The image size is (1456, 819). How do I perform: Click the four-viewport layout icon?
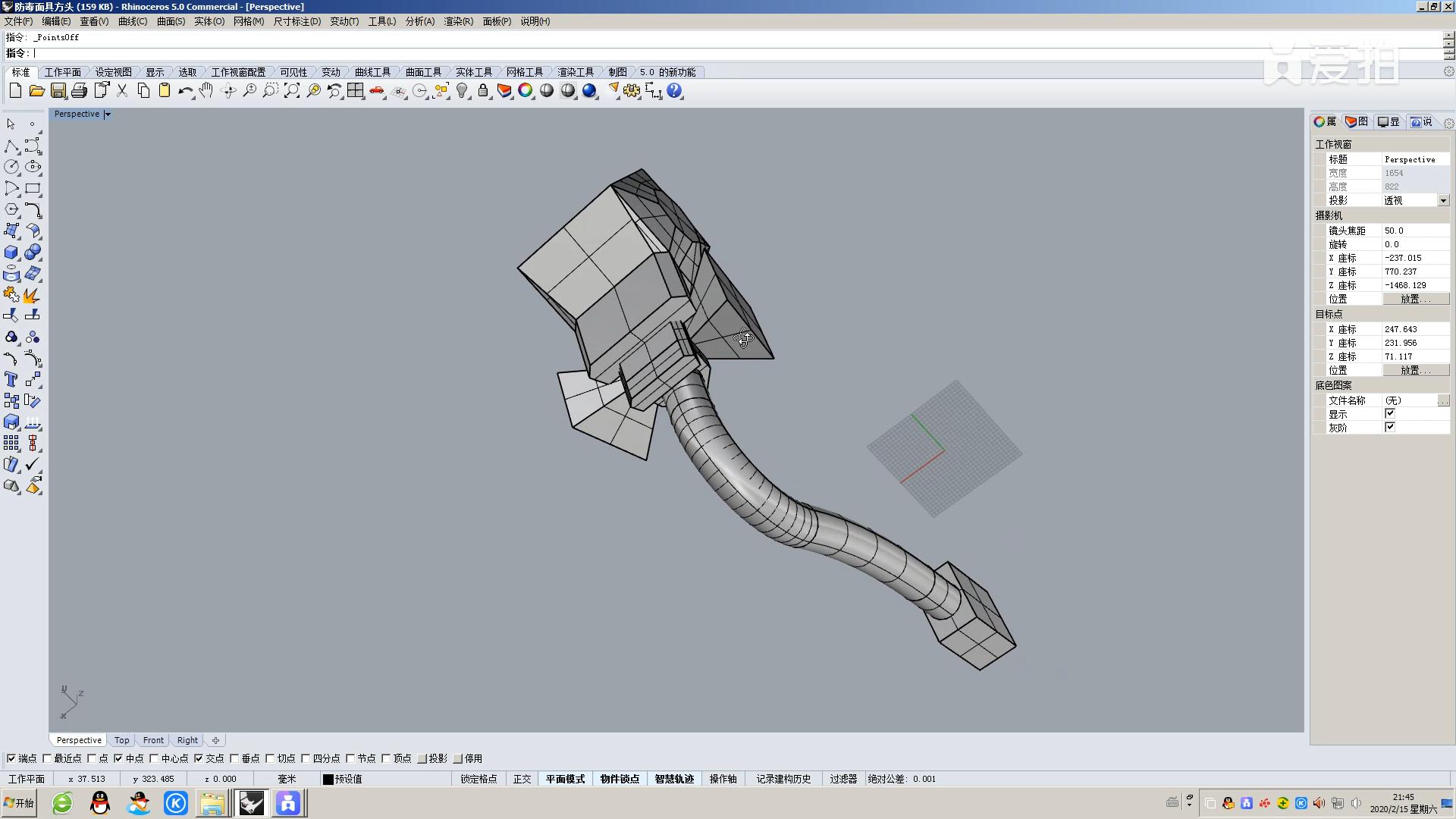pos(356,91)
